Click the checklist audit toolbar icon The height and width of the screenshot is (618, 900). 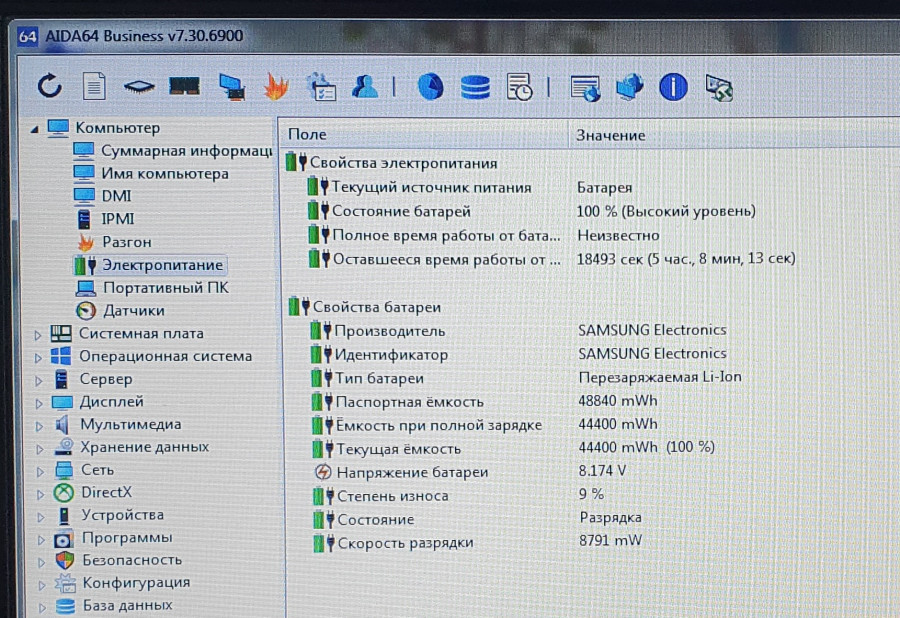pos(321,87)
